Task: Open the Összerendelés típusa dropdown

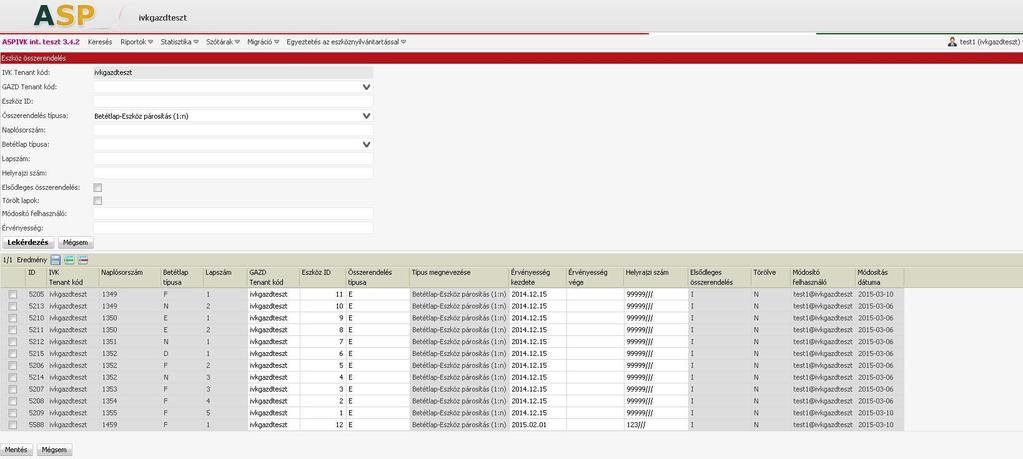Action: (234, 115)
